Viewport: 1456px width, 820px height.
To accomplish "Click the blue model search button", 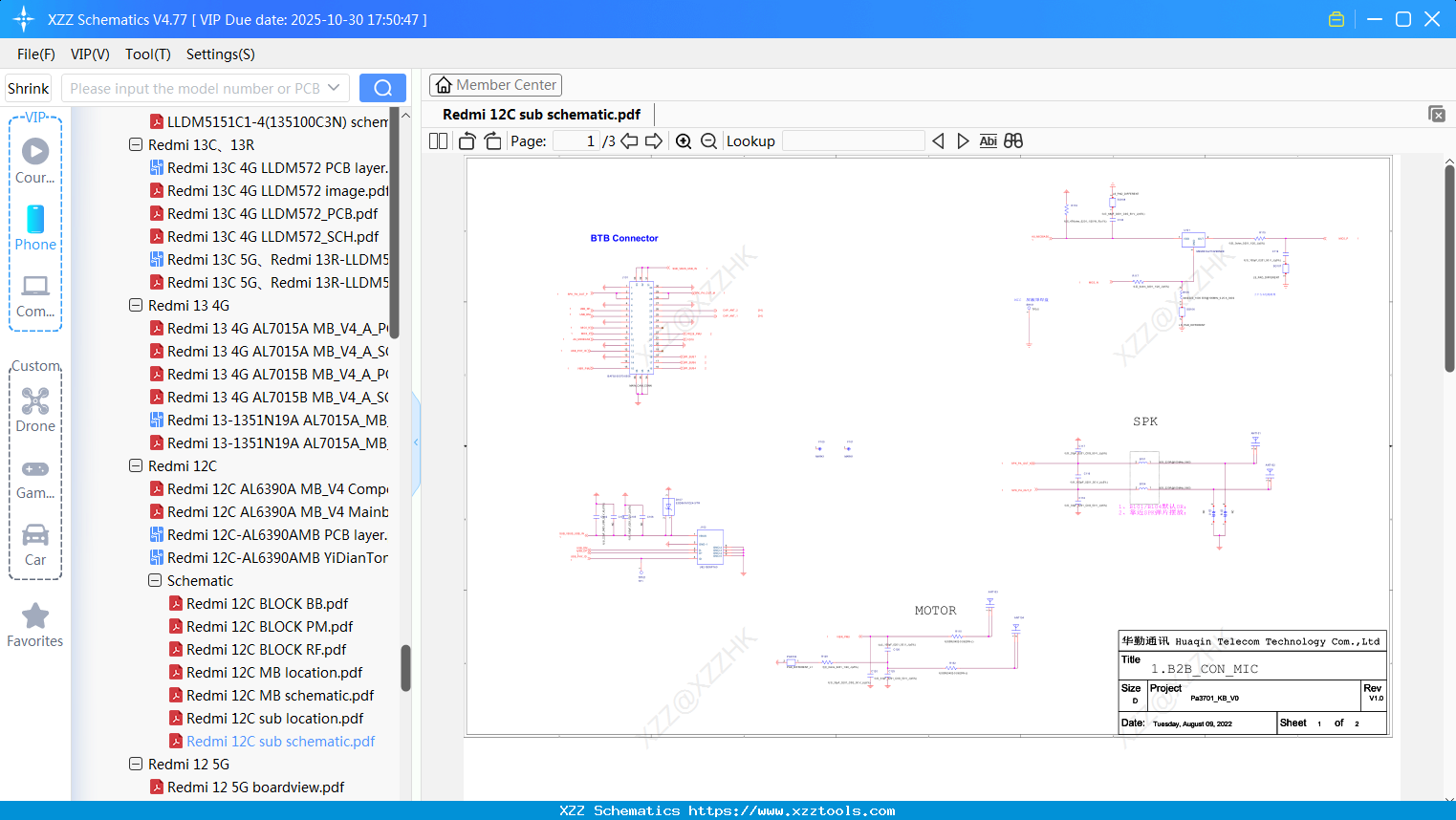I will 382,87.
